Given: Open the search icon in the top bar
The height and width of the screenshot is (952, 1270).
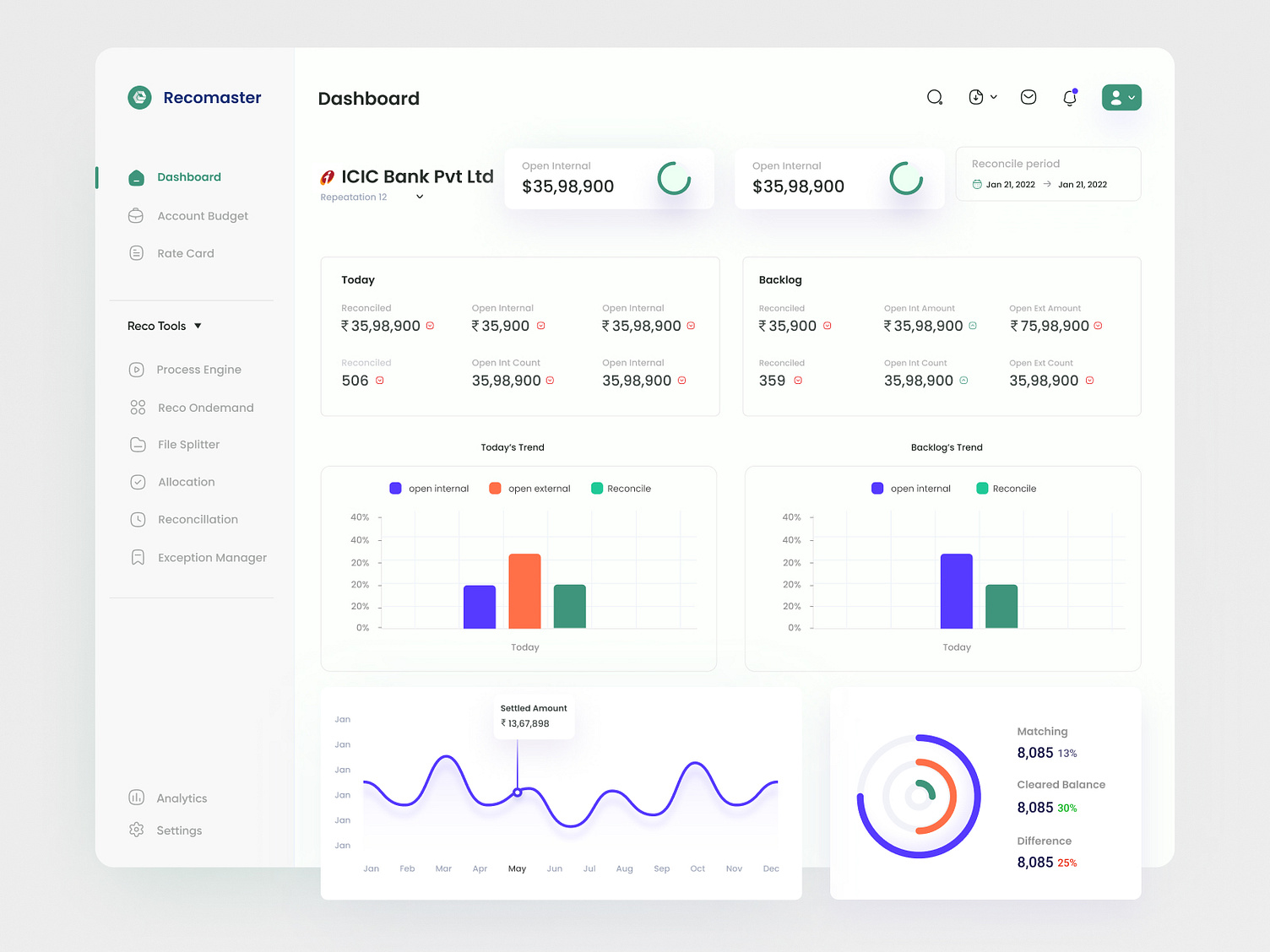Looking at the screenshot, I should click(935, 97).
